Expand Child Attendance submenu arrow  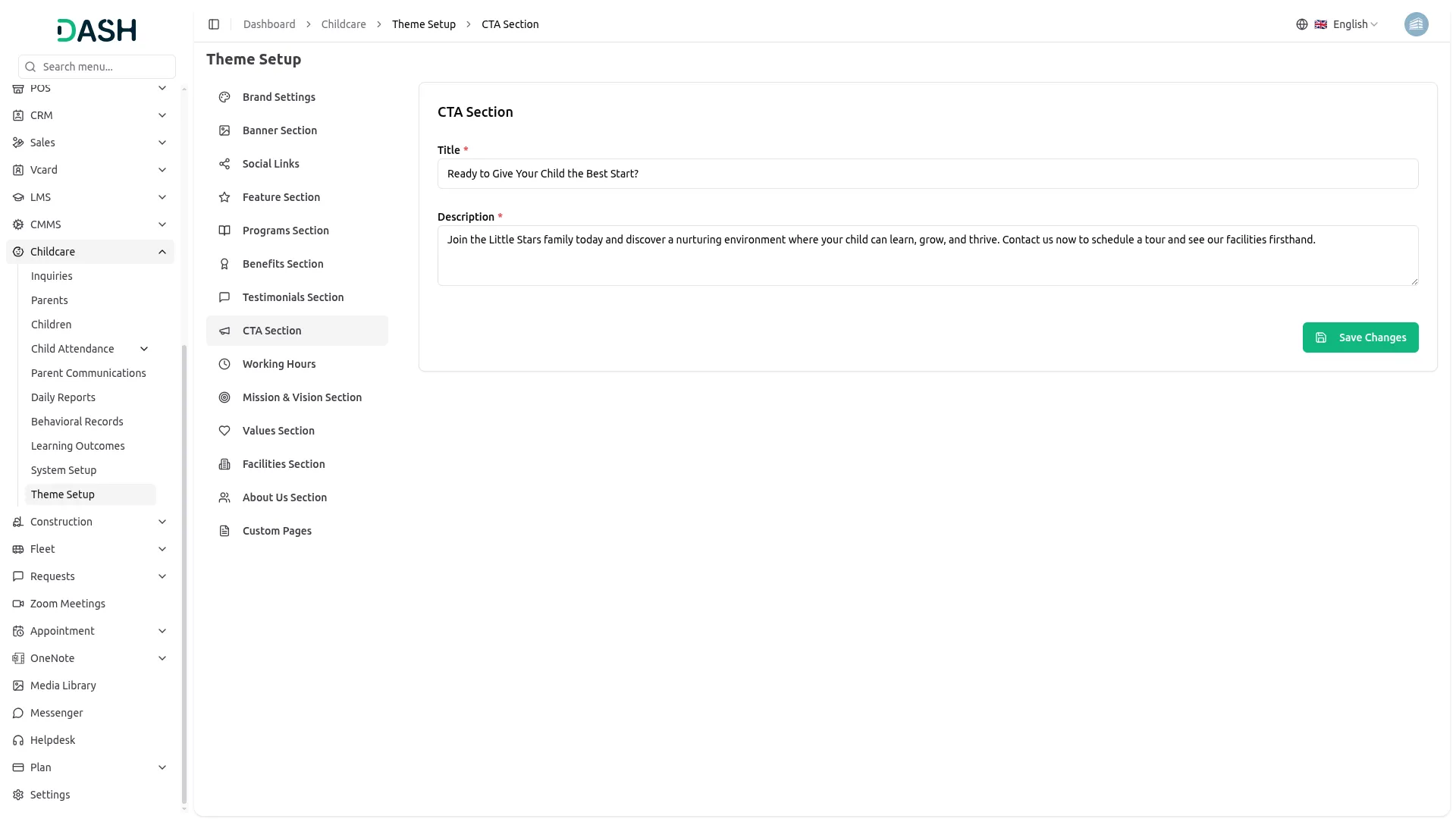(x=144, y=349)
